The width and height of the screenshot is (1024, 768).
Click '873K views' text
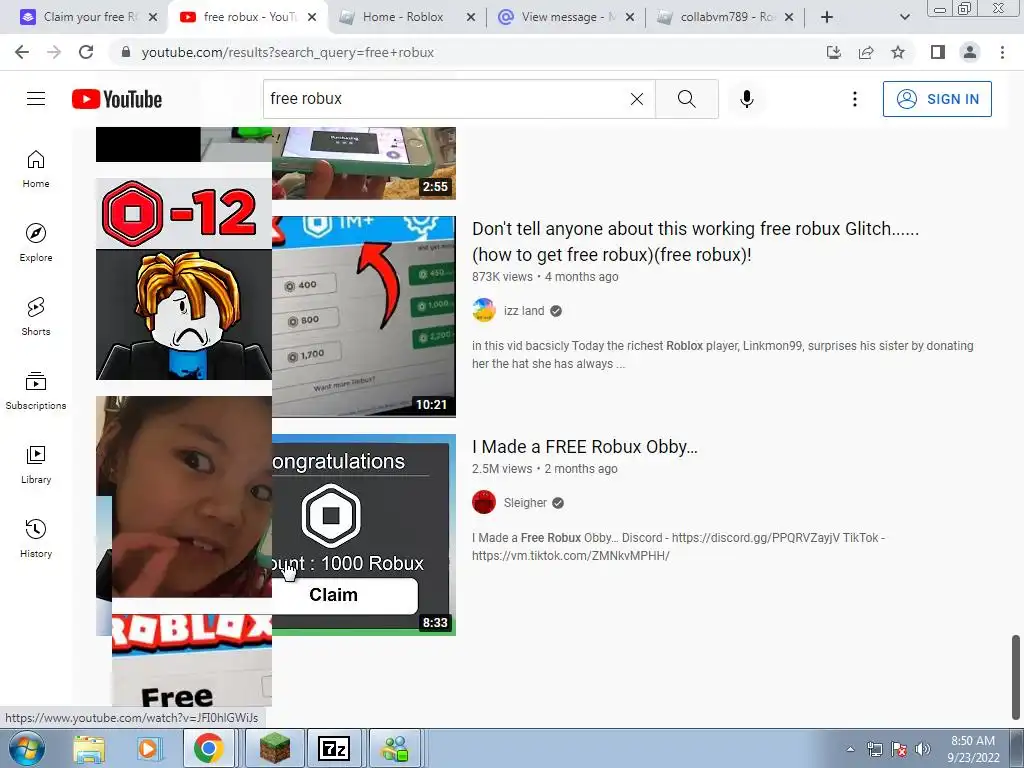502,277
